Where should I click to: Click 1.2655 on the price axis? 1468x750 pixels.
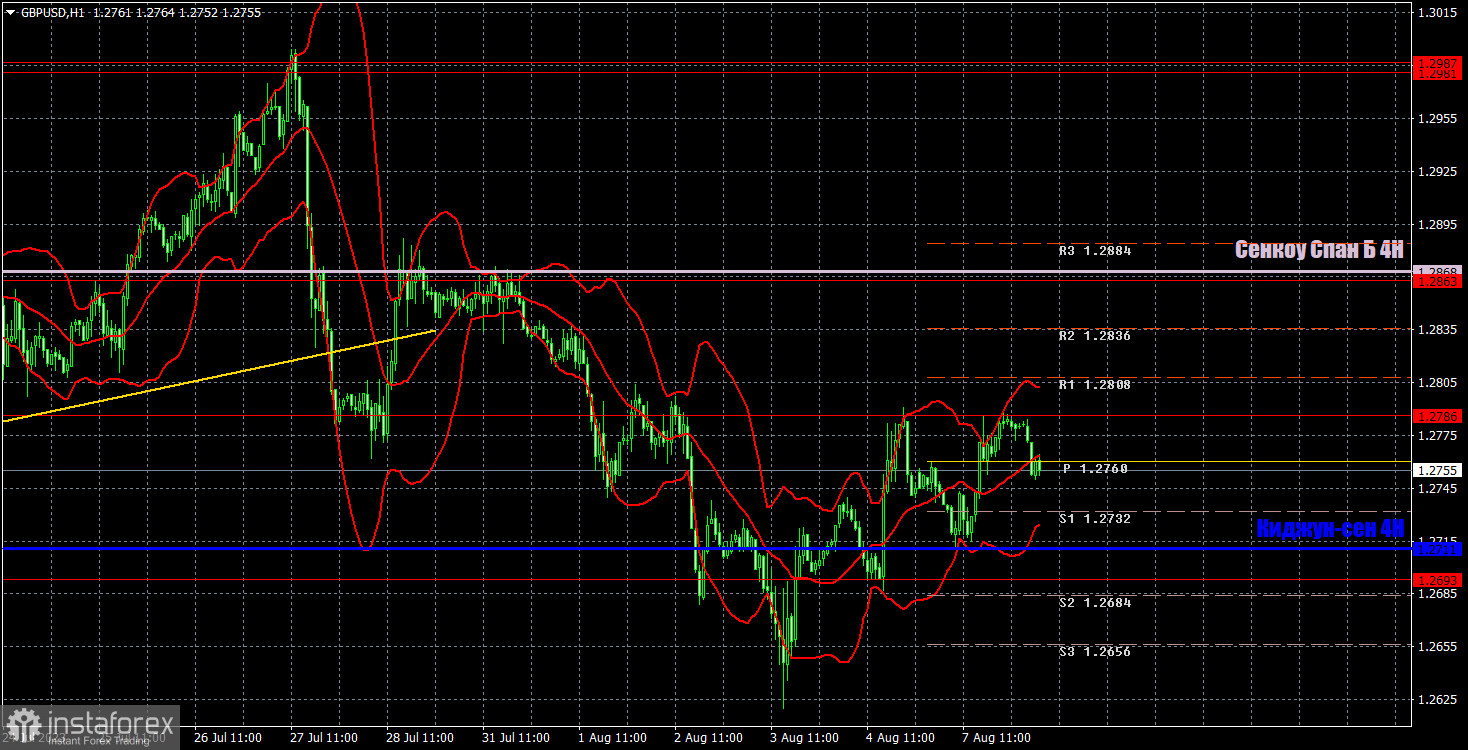[1436, 647]
